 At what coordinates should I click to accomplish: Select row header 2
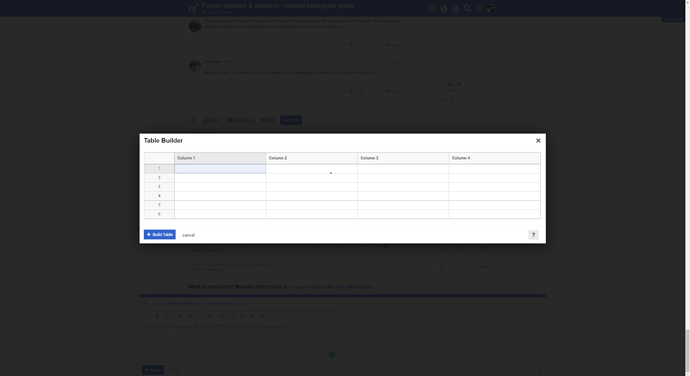pos(159,178)
